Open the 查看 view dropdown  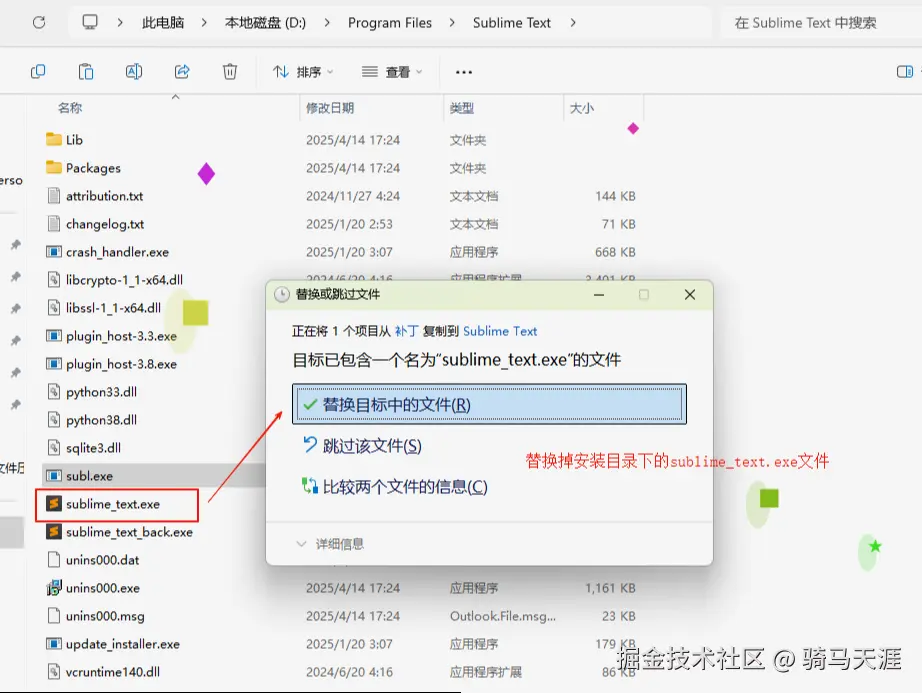392,72
